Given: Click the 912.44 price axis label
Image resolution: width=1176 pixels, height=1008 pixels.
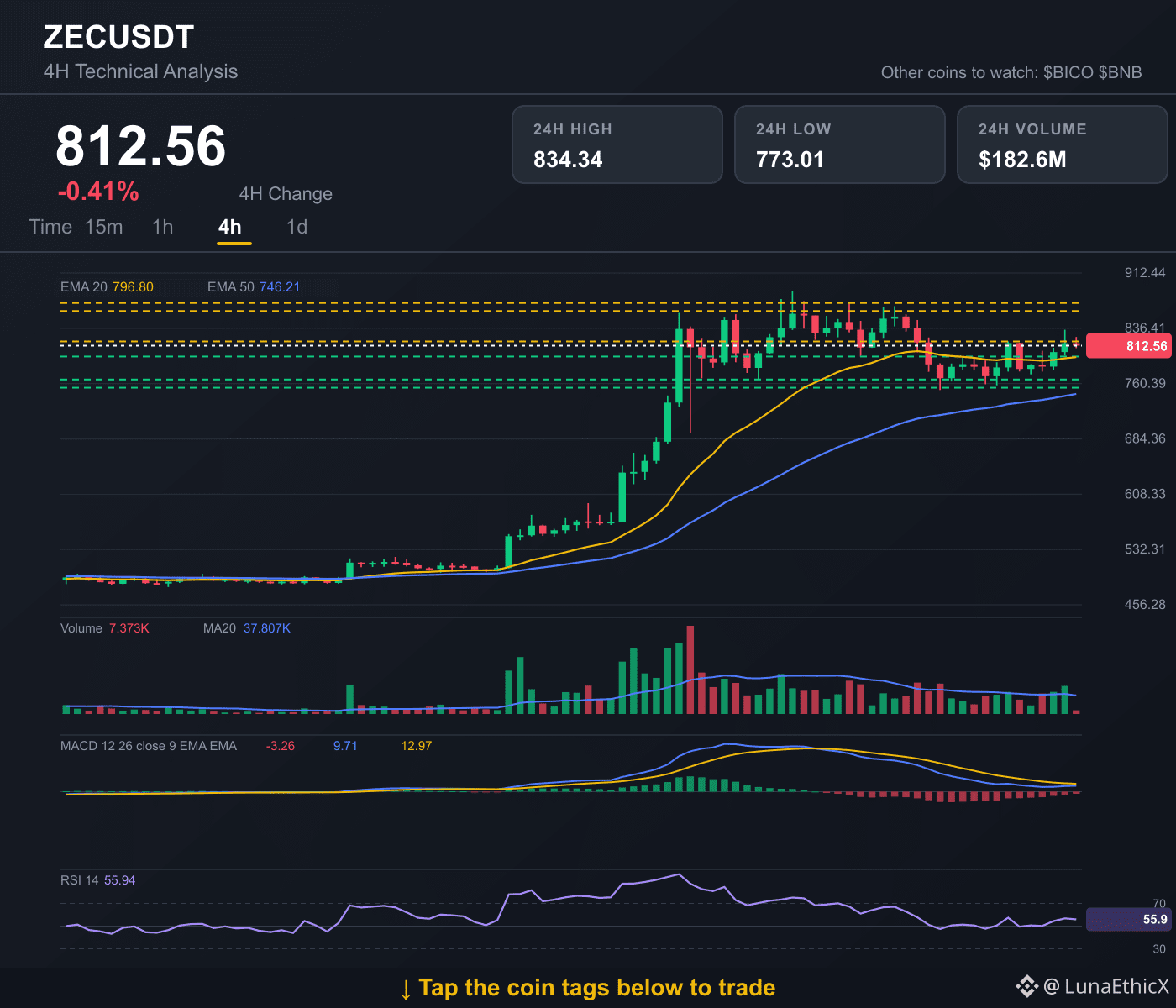Looking at the screenshot, I should (1145, 273).
